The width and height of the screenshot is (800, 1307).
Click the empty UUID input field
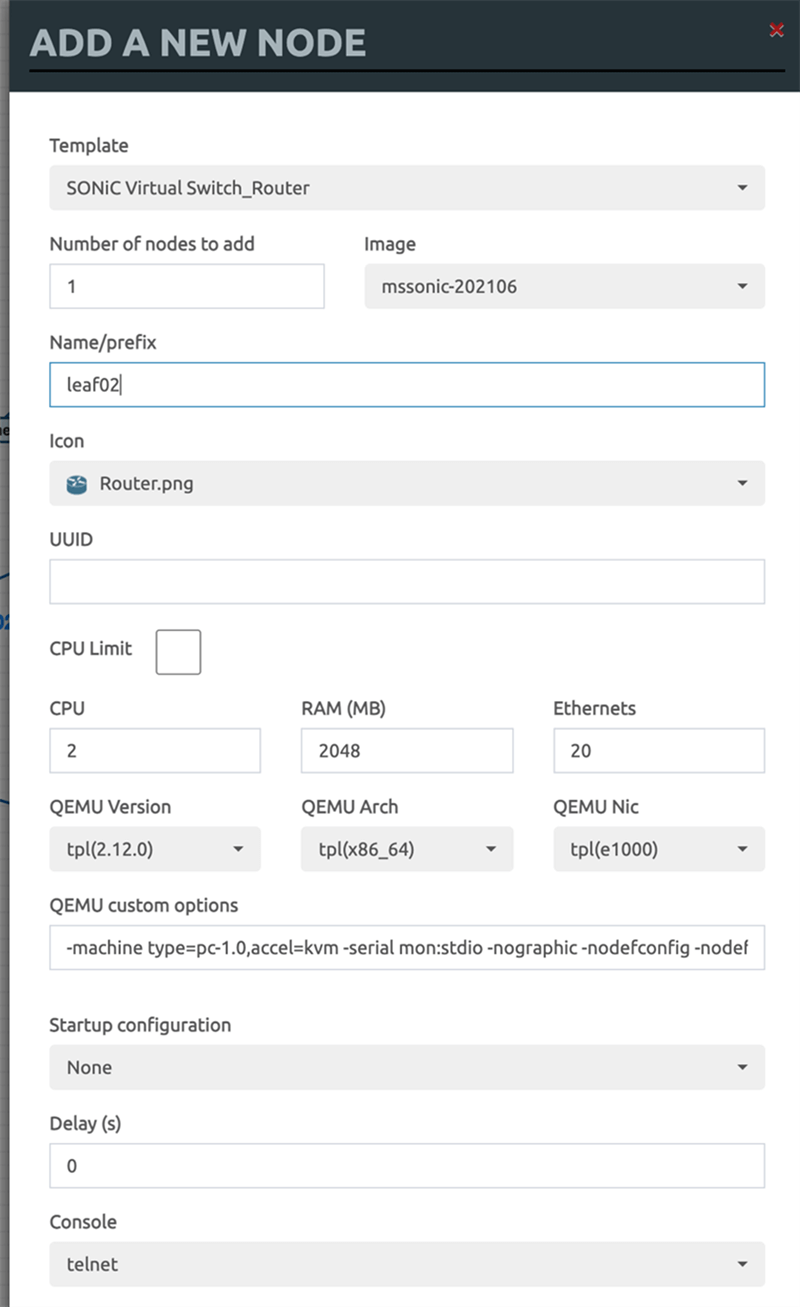[x=406, y=582]
